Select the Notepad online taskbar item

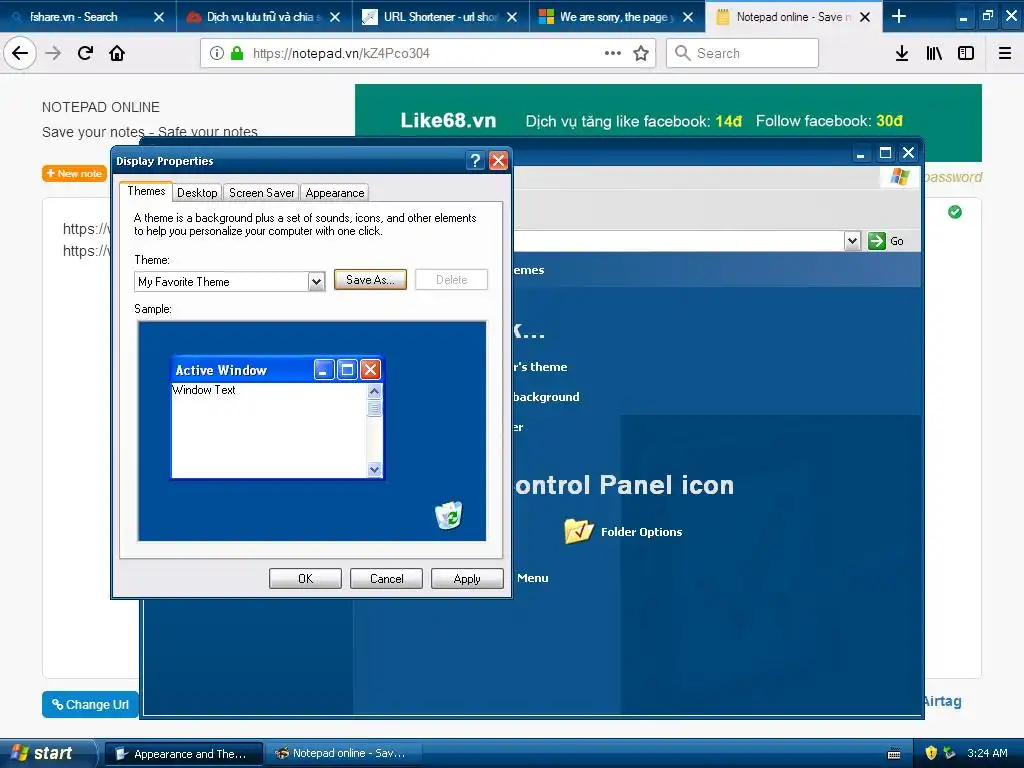coord(343,754)
